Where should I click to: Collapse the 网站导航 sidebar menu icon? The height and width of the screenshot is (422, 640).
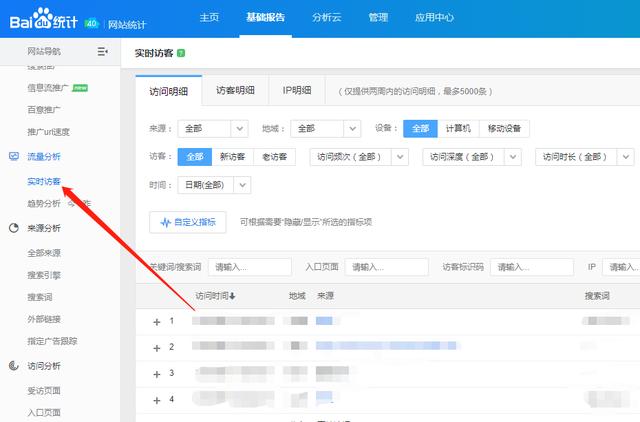[x=102, y=51]
